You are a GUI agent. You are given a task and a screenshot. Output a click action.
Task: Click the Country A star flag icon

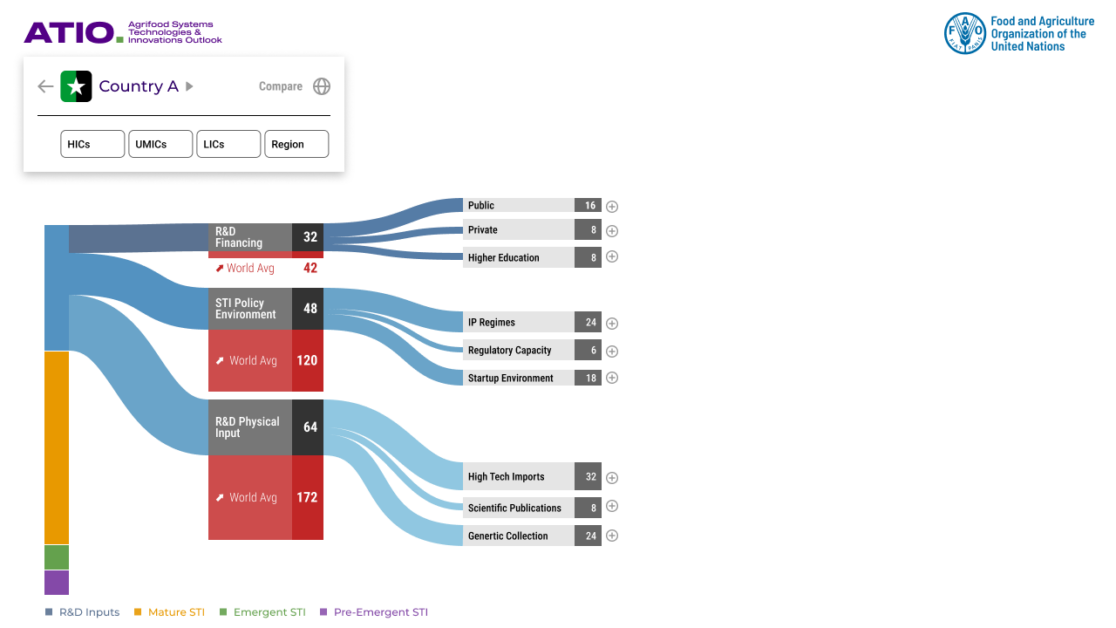[76, 86]
